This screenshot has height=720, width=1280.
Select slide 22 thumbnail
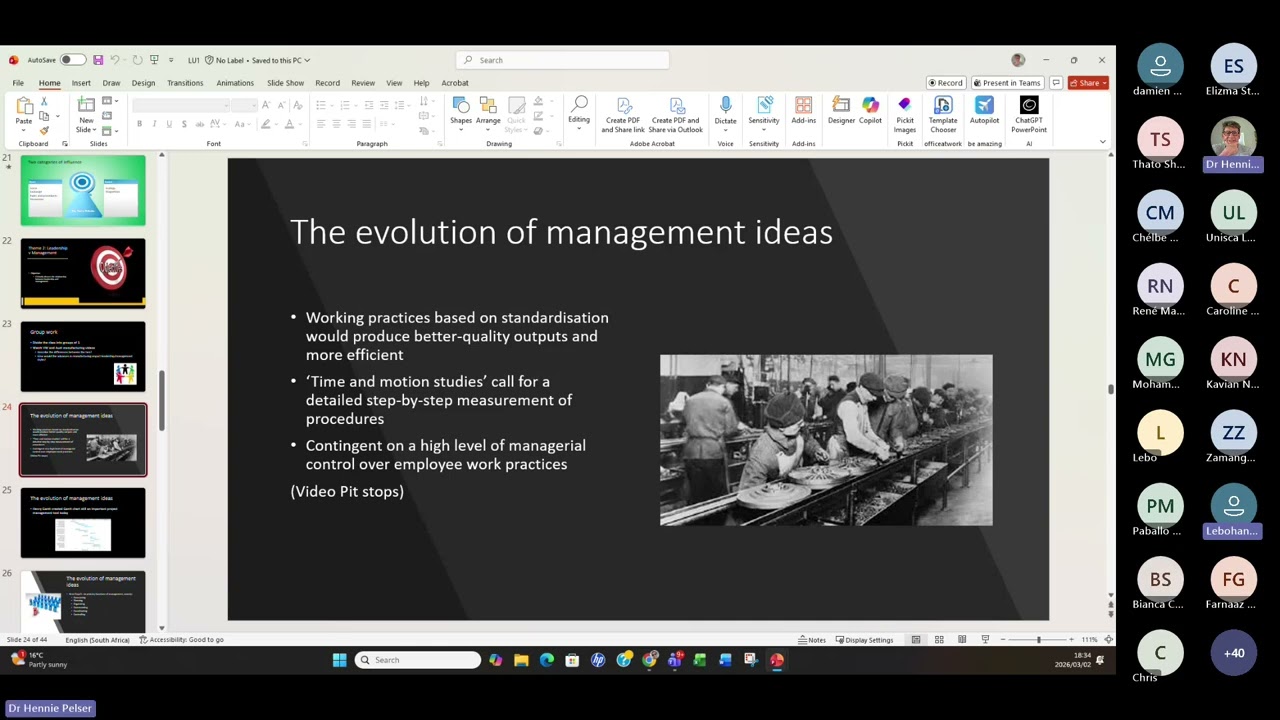[x=83, y=273]
